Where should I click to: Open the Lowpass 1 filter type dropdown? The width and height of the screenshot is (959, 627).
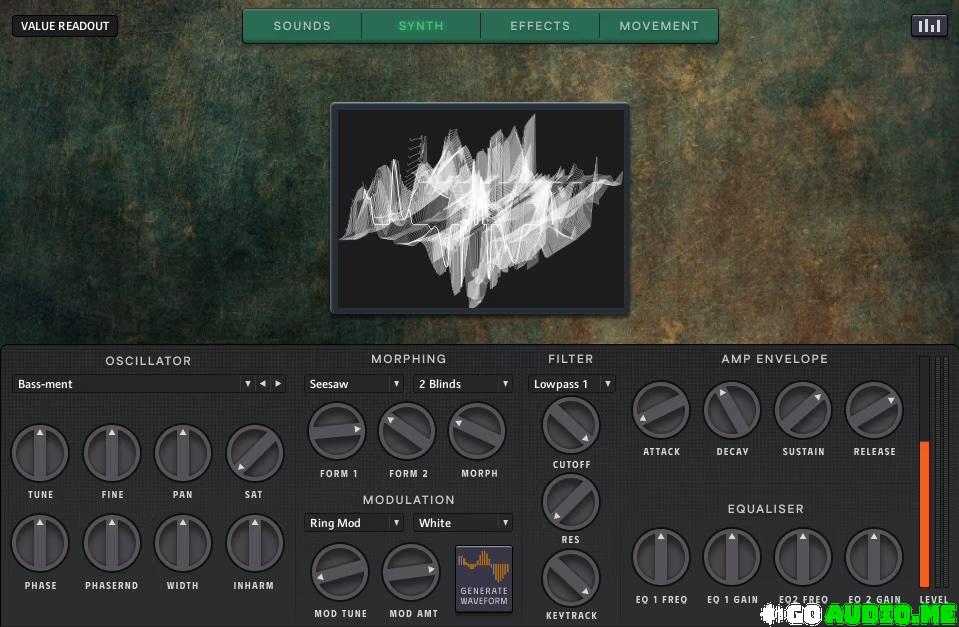click(x=571, y=384)
